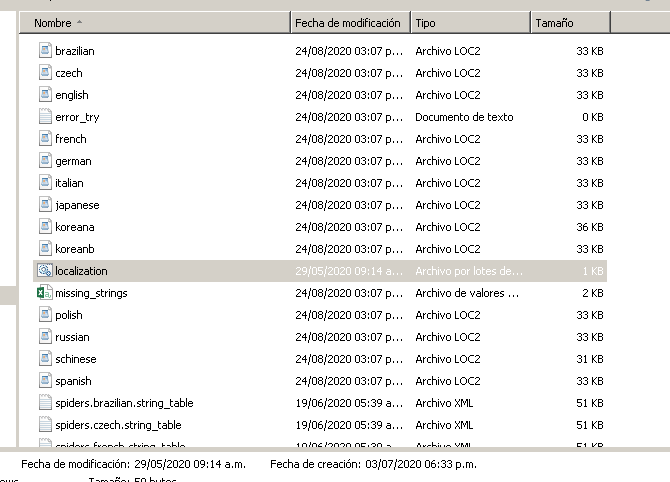
Task: Select the russian file icon
Action: 45,337
